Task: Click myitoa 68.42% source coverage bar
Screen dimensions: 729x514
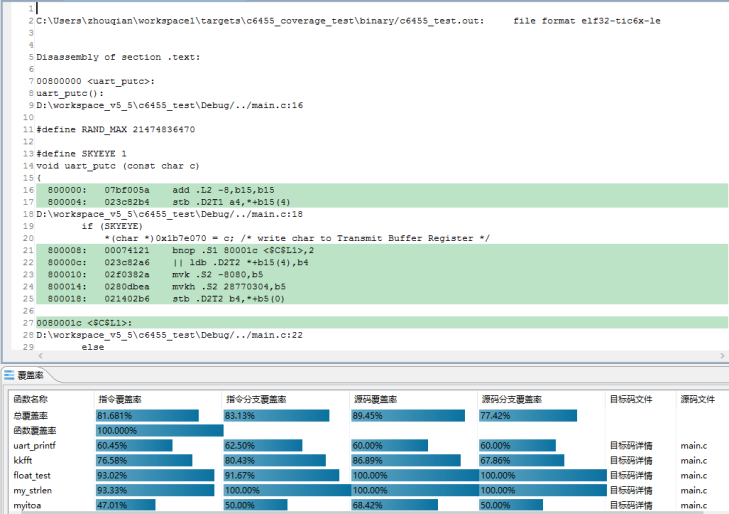Action: [394, 505]
